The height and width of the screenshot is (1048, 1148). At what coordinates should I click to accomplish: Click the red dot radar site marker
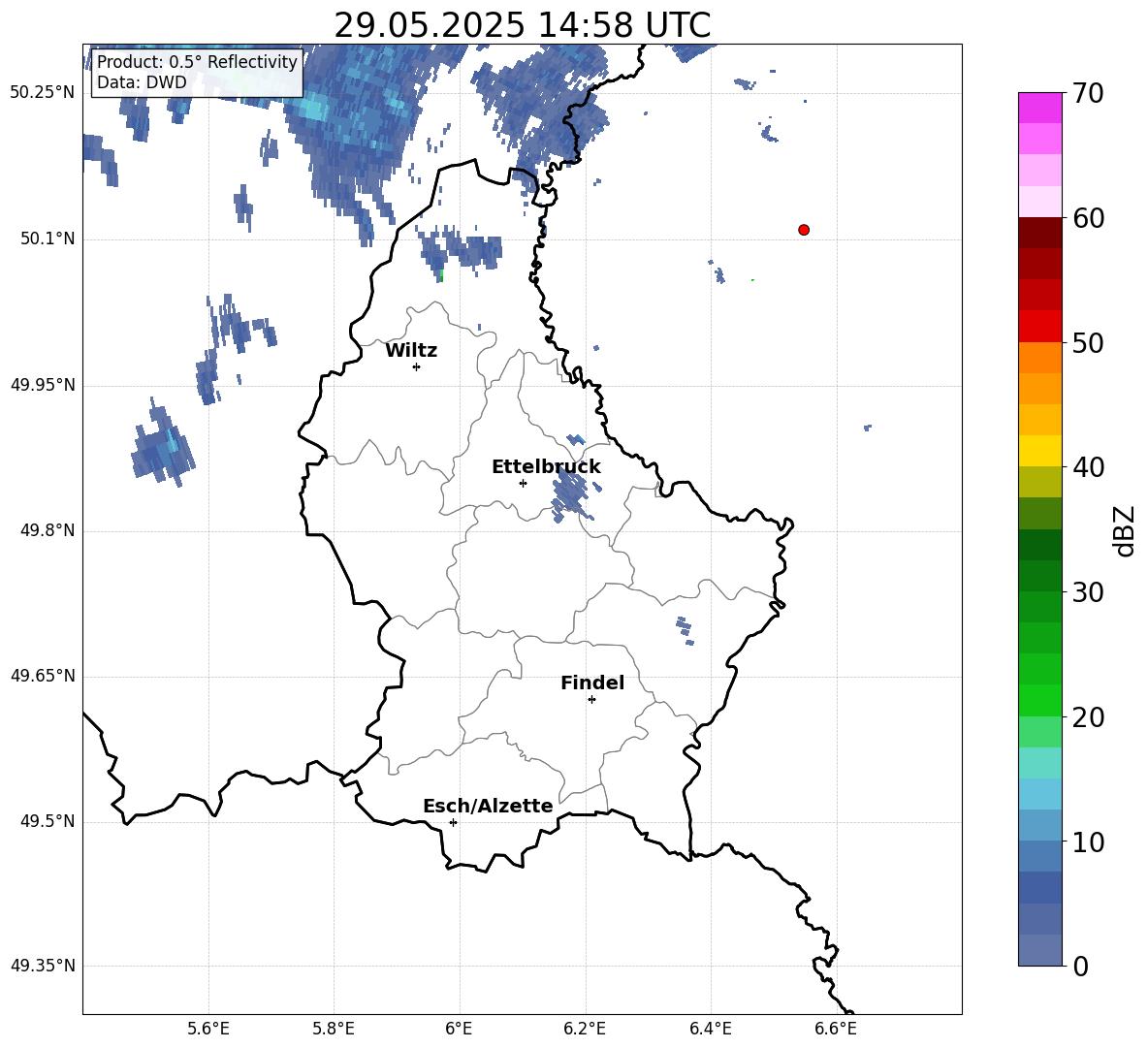coord(804,230)
